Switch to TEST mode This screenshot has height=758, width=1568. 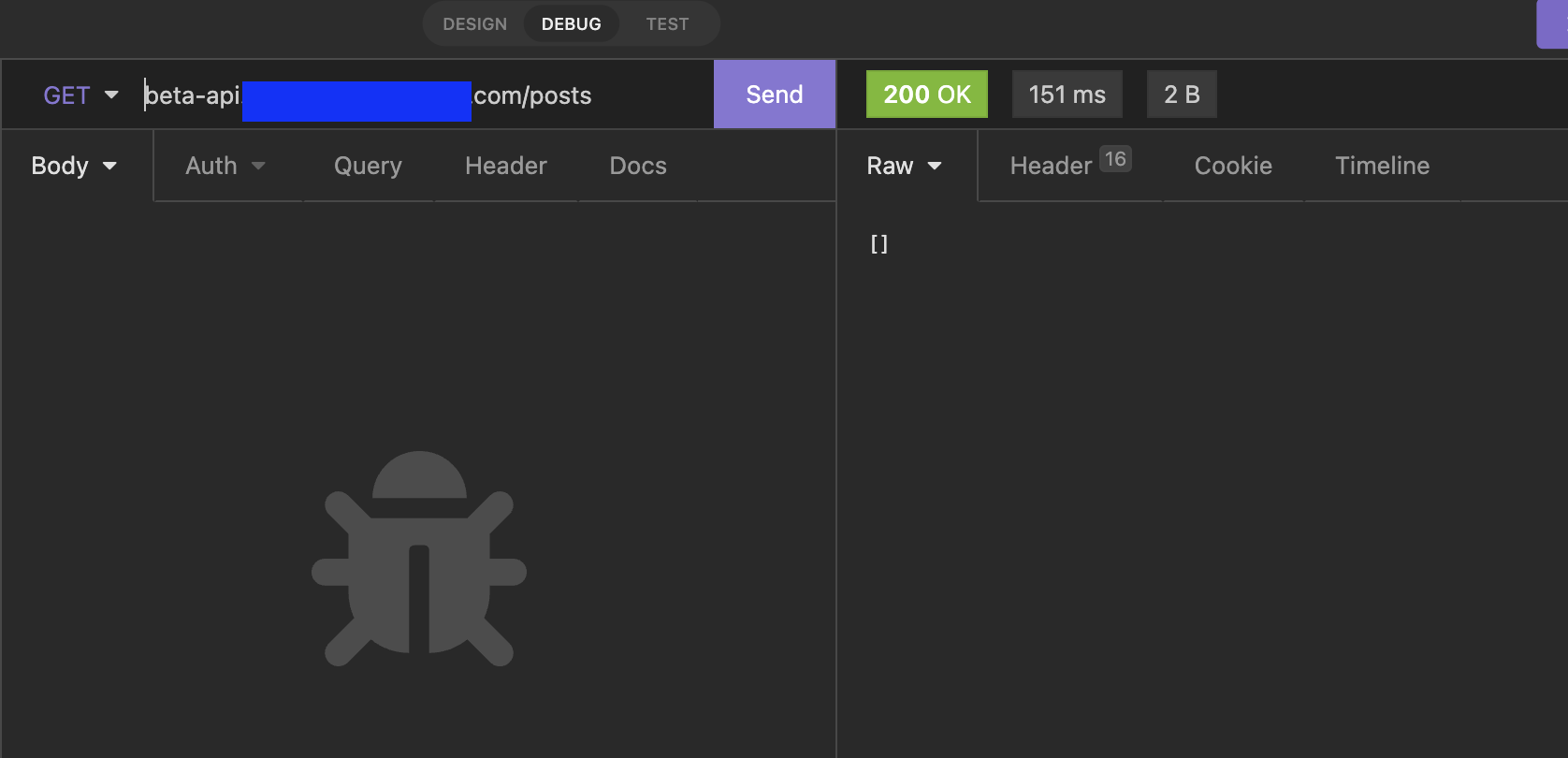(x=667, y=24)
